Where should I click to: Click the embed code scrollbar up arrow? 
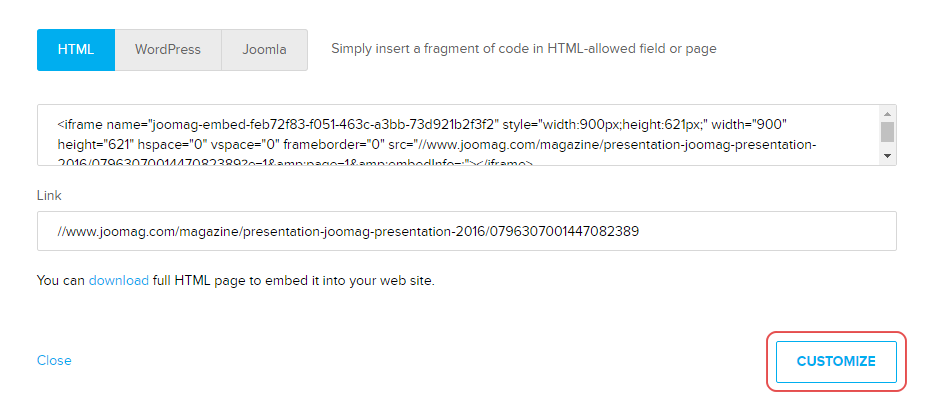(887, 113)
